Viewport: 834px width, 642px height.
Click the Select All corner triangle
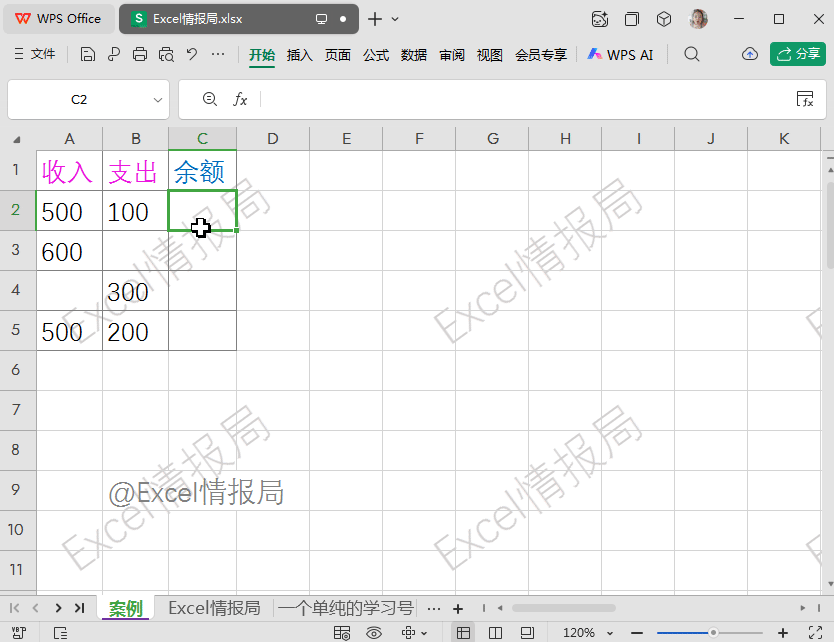16,139
